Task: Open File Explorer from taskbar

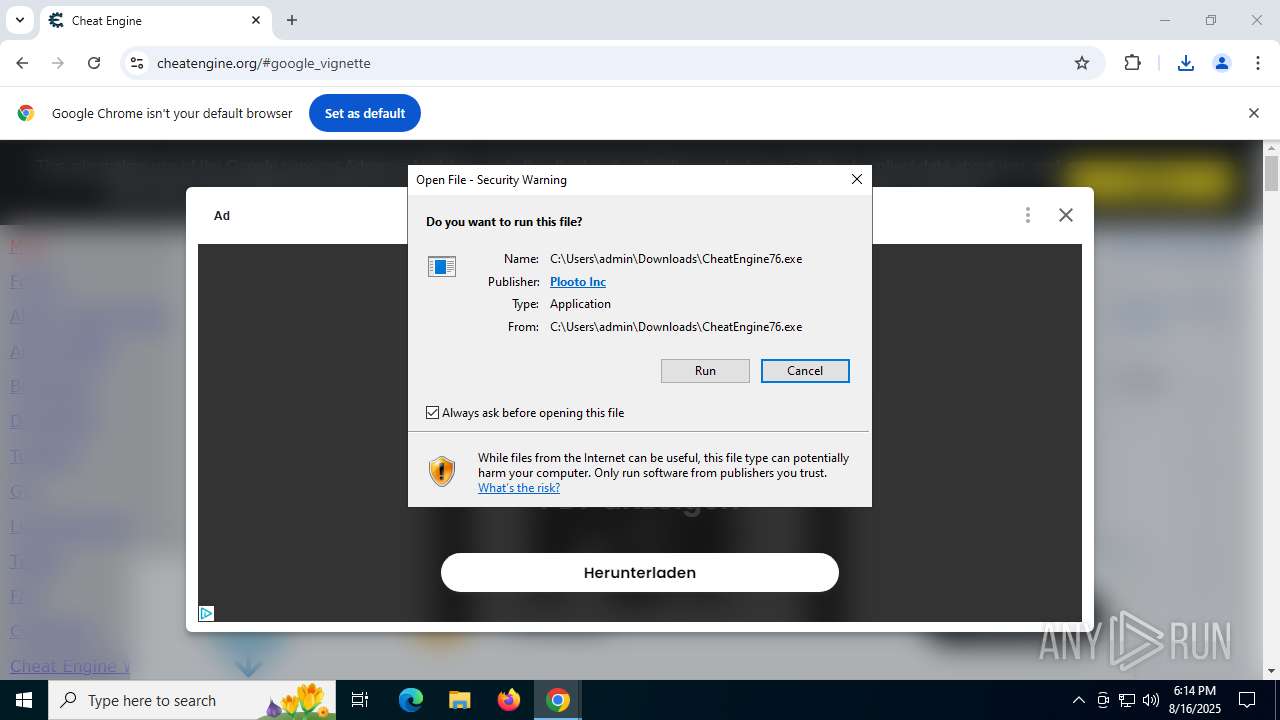Action: [459, 700]
